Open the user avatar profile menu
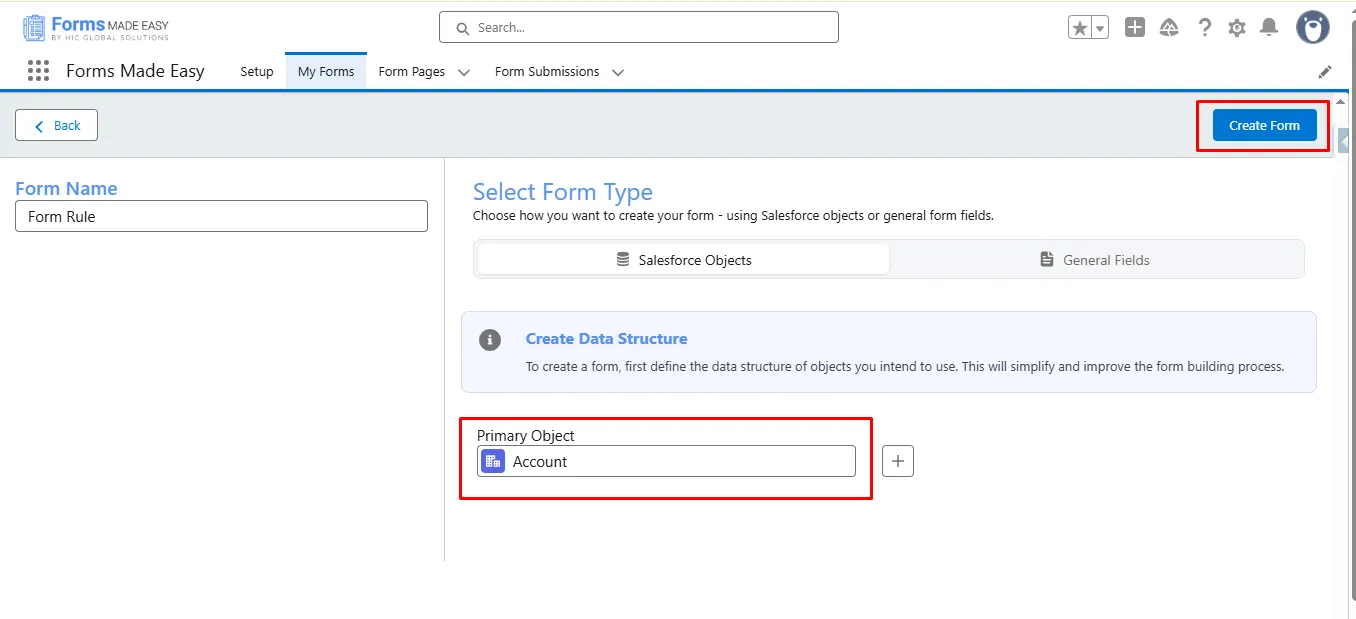This screenshot has width=1356, height=619. click(1312, 28)
